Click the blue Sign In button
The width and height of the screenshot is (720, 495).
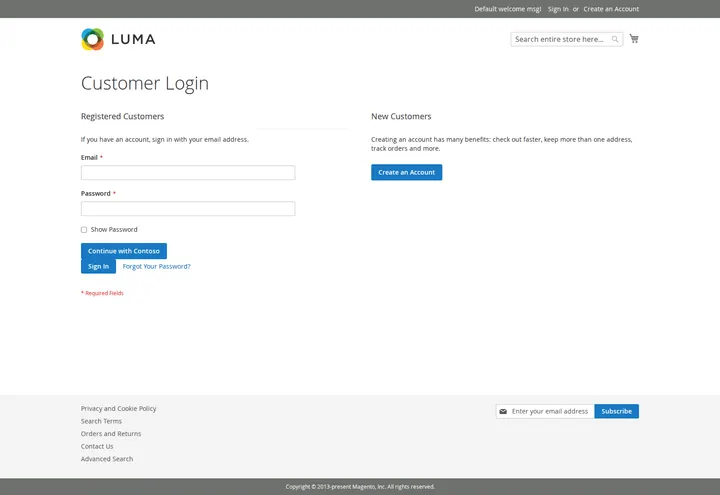98,266
